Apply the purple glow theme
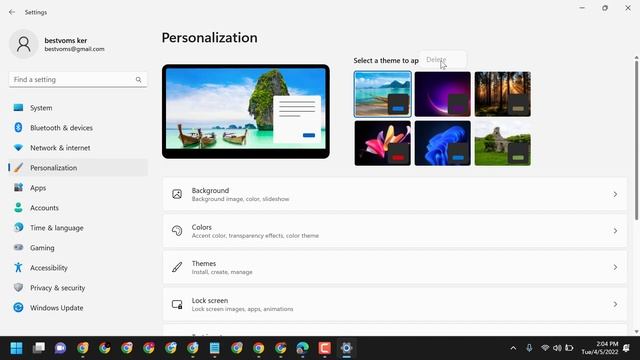 click(x=442, y=94)
